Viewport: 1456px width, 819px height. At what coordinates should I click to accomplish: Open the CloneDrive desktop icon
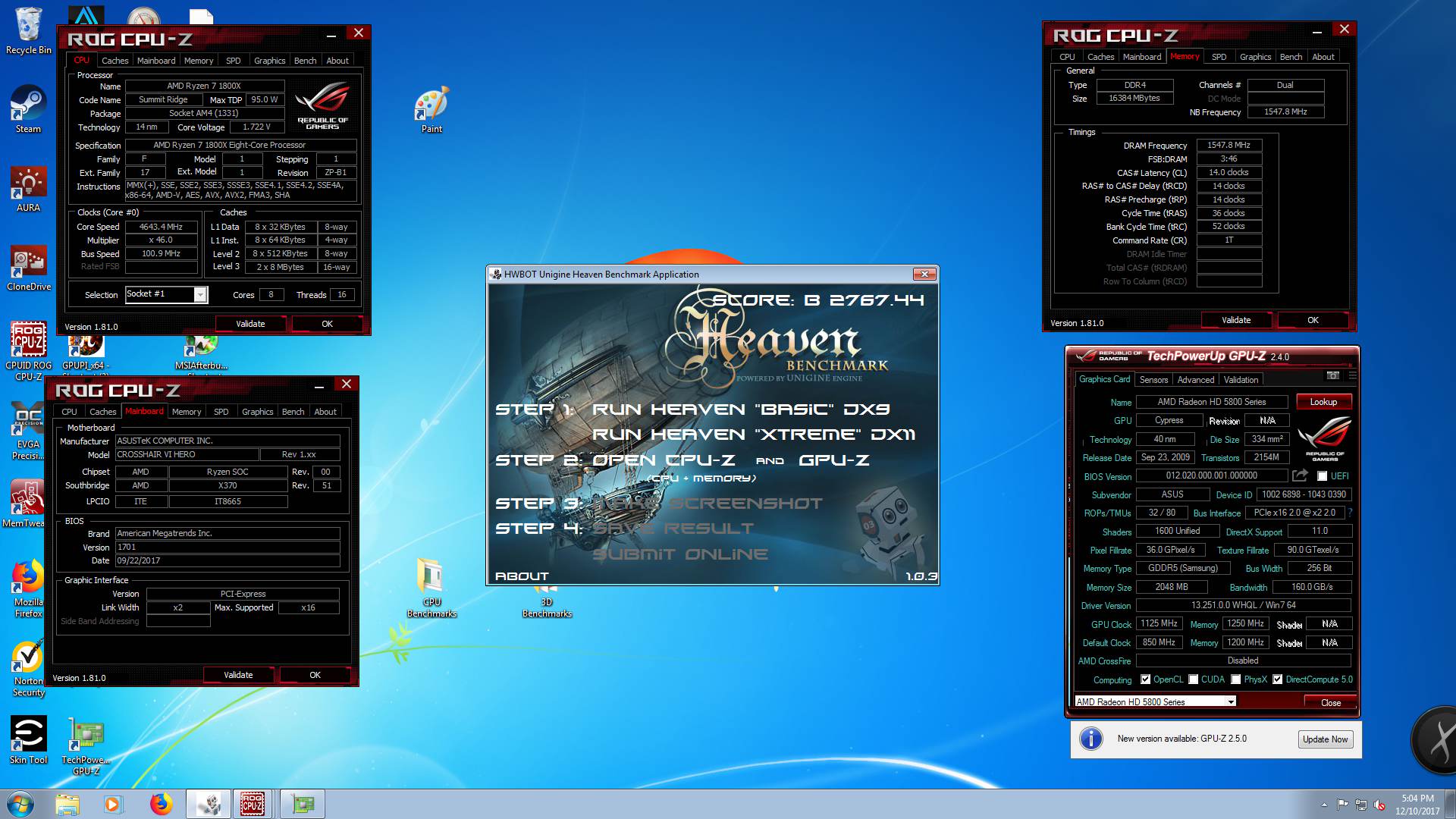29,268
